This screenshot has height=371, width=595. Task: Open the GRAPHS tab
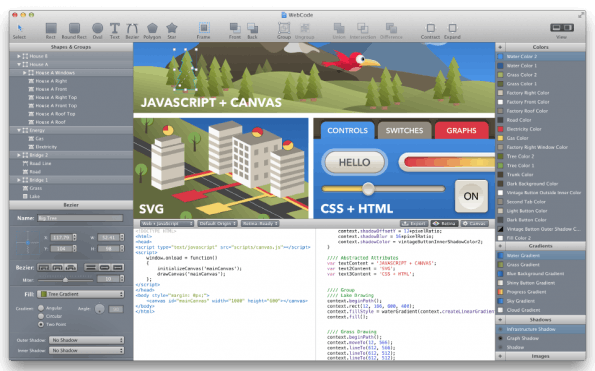click(461, 130)
